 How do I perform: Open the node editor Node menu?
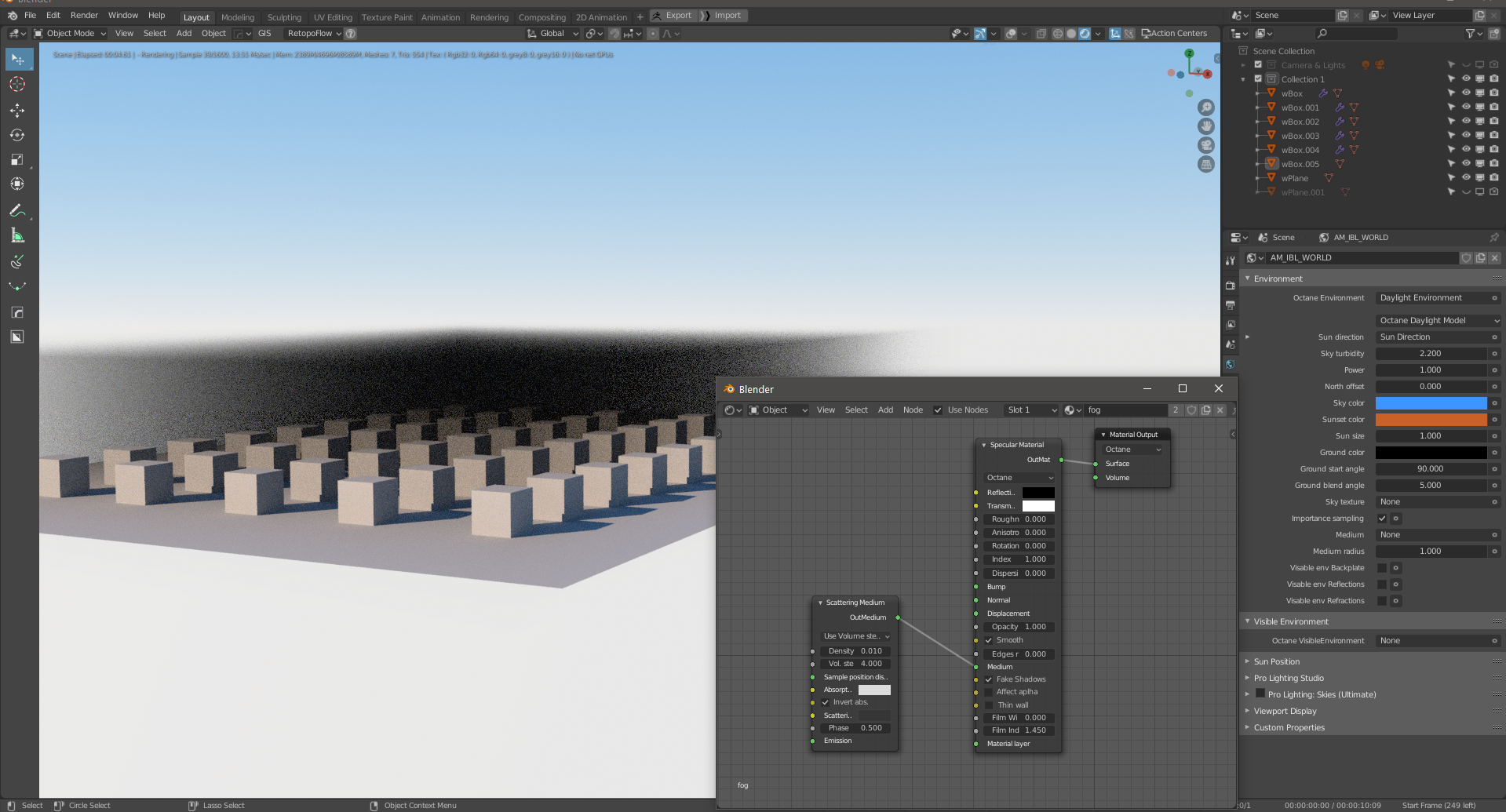[913, 410]
